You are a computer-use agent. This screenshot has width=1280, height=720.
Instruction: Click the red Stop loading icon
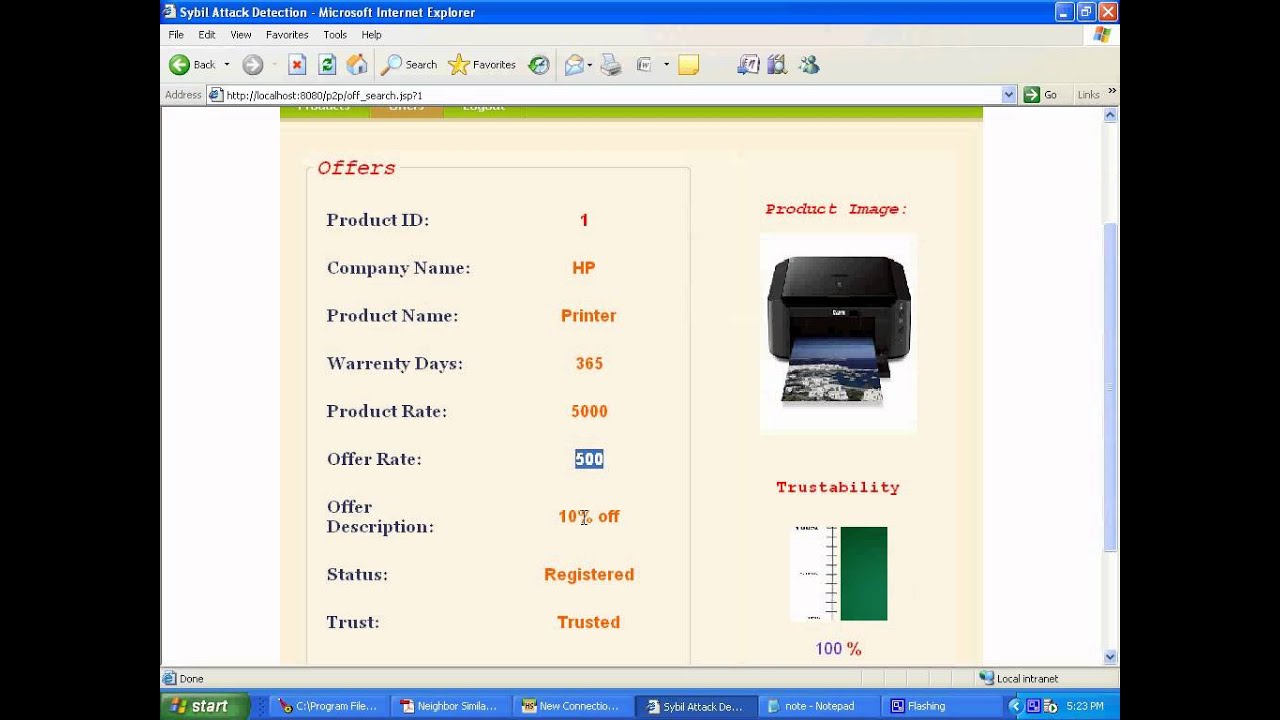coord(297,65)
